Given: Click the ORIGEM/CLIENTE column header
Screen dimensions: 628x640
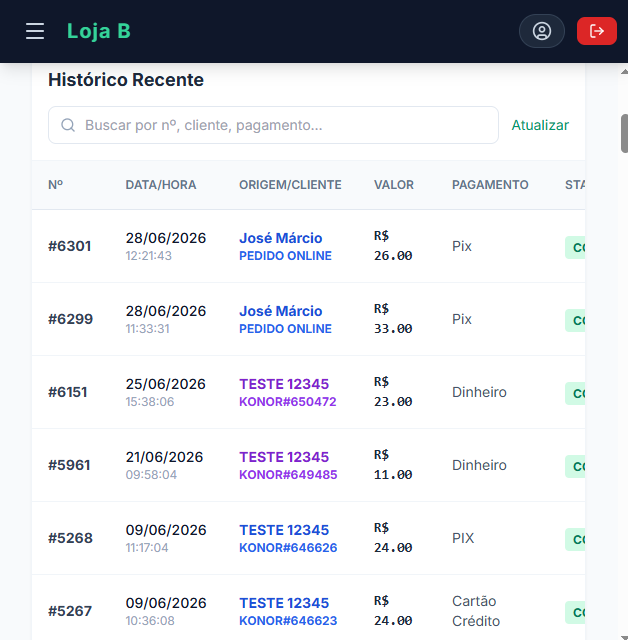Looking at the screenshot, I should pos(290,185).
